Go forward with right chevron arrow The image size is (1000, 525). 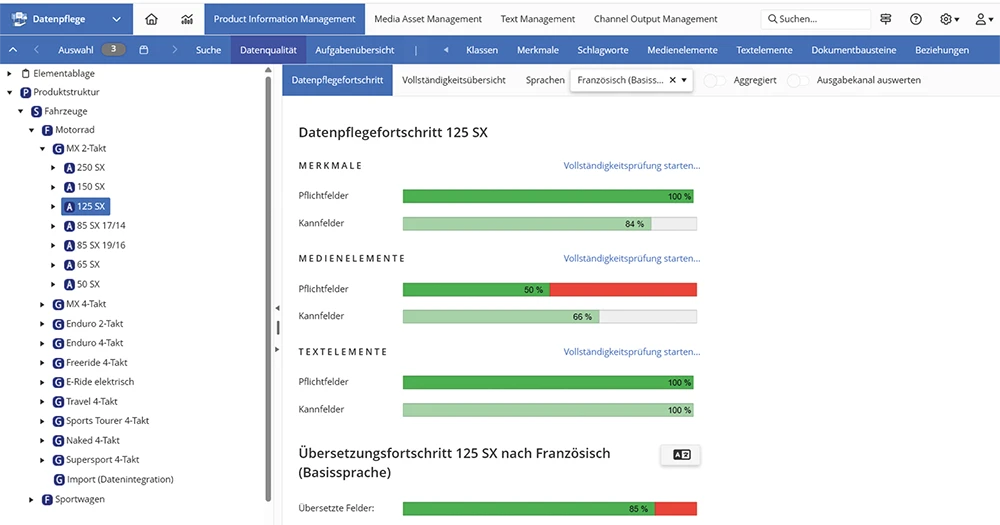[174, 50]
